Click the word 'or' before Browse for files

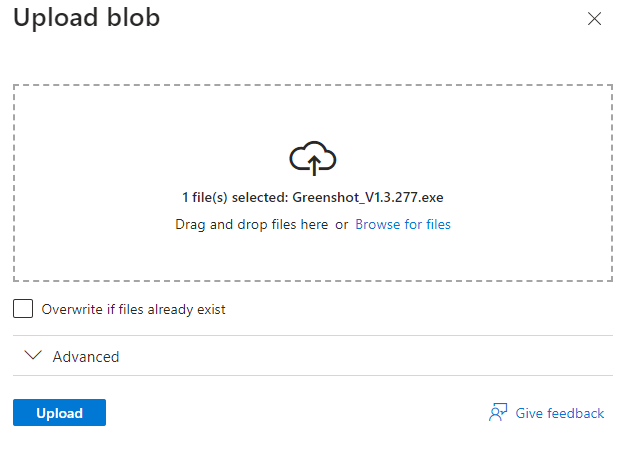(x=341, y=225)
